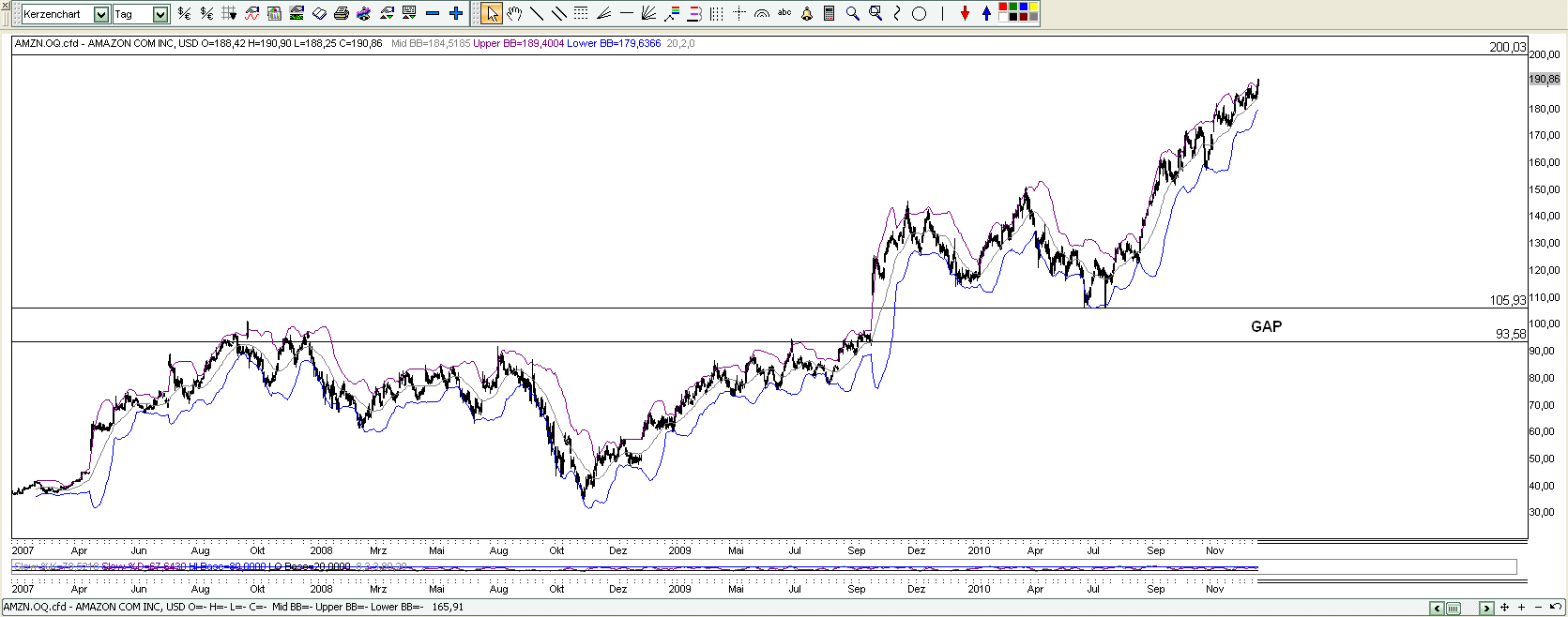Click the first dollar/euro currency icon
Image resolution: width=1568 pixels, height=617 pixels.
tap(184, 13)
